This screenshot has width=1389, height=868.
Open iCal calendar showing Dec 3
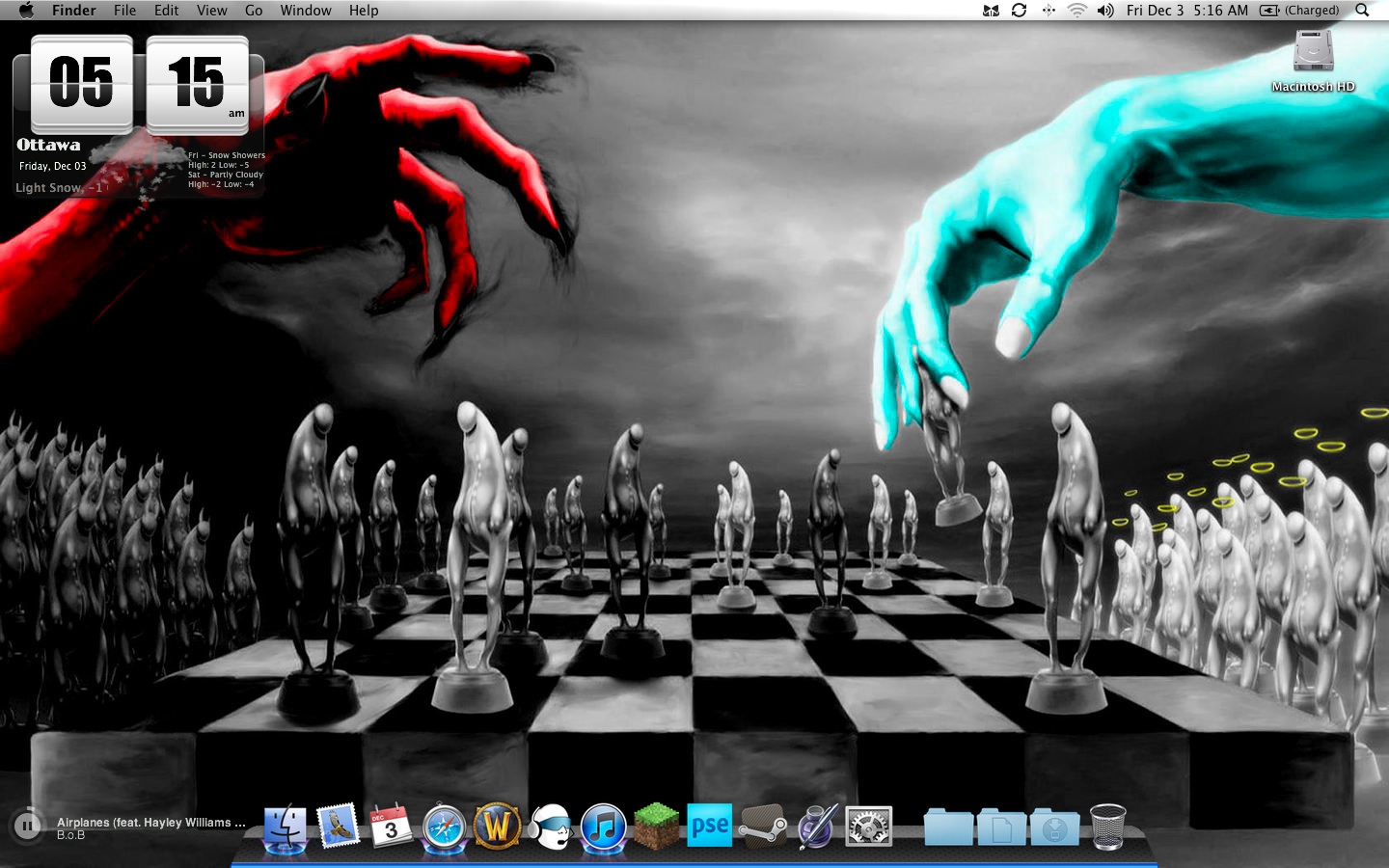[x=391, y=827]
